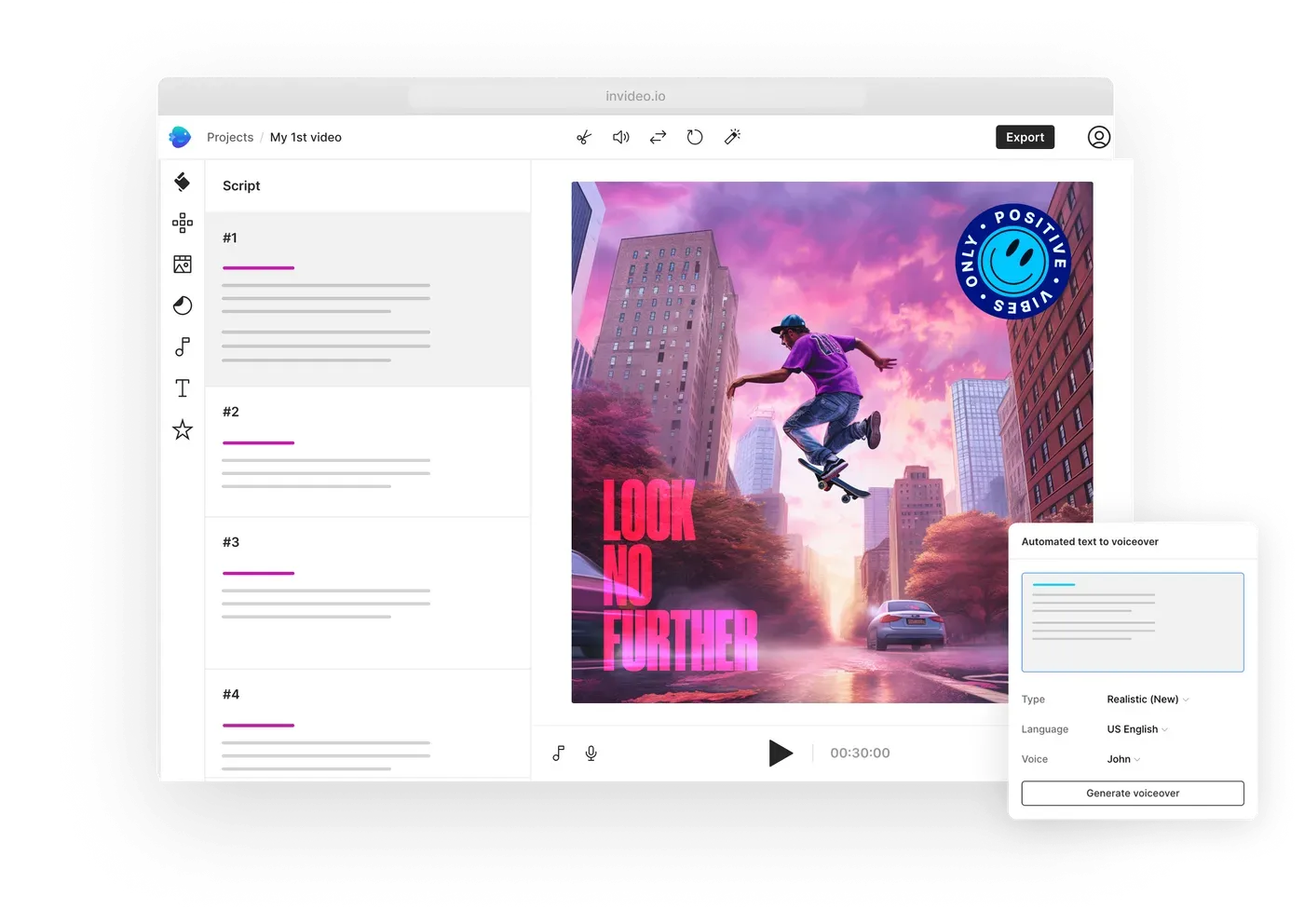
Task: Click the star favorites icon in the sidebar
Action: pyautogui.click(x=183, y=429)
